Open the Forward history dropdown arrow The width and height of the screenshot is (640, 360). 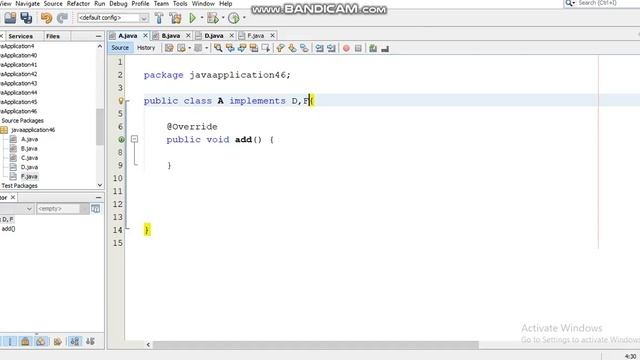point(207,48)
